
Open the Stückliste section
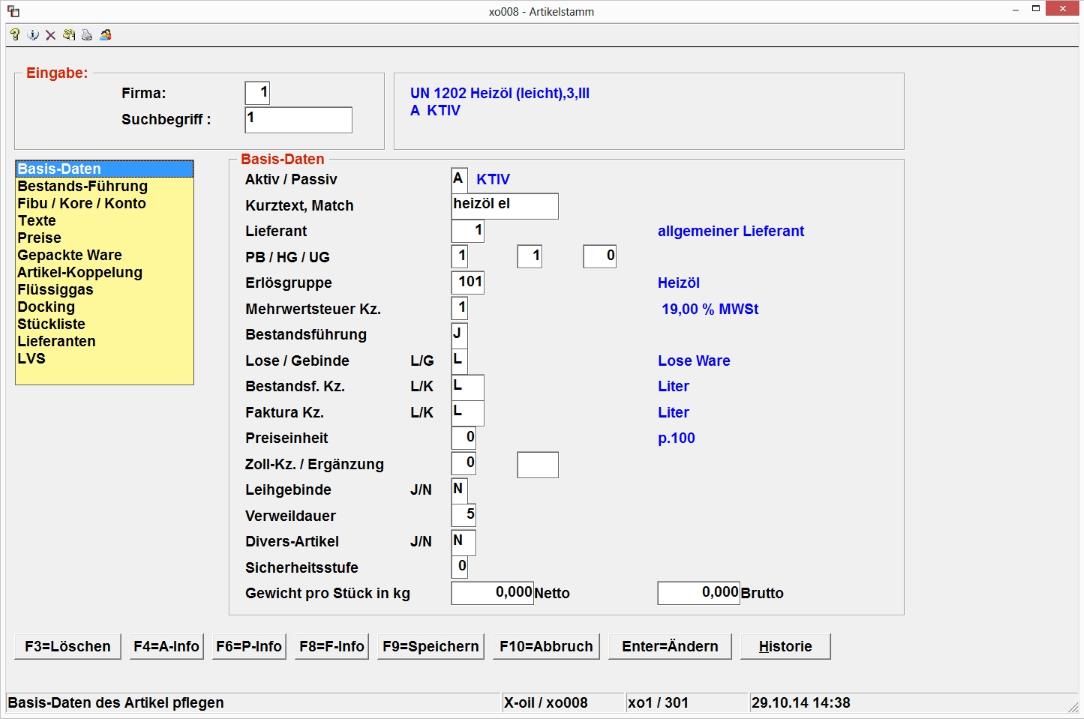pyautogui.click(x=104, y=324)
